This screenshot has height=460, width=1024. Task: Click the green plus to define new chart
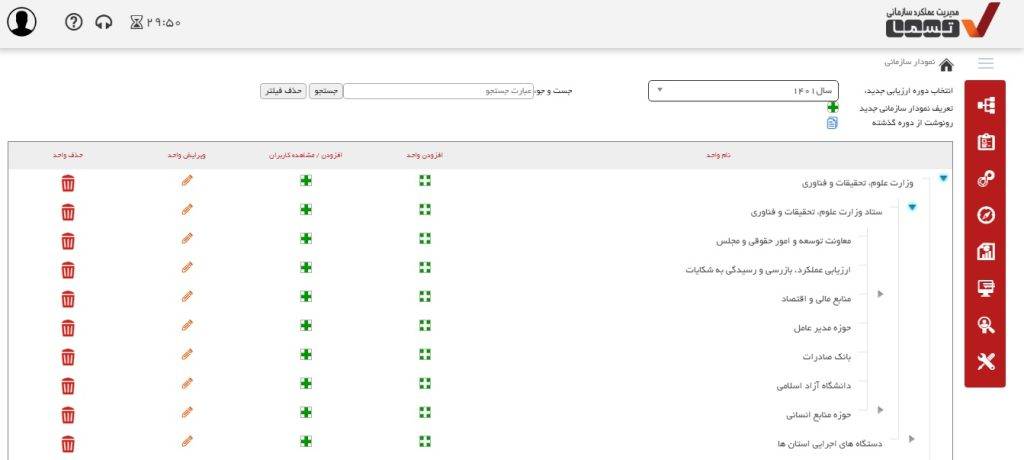point(833,108)
